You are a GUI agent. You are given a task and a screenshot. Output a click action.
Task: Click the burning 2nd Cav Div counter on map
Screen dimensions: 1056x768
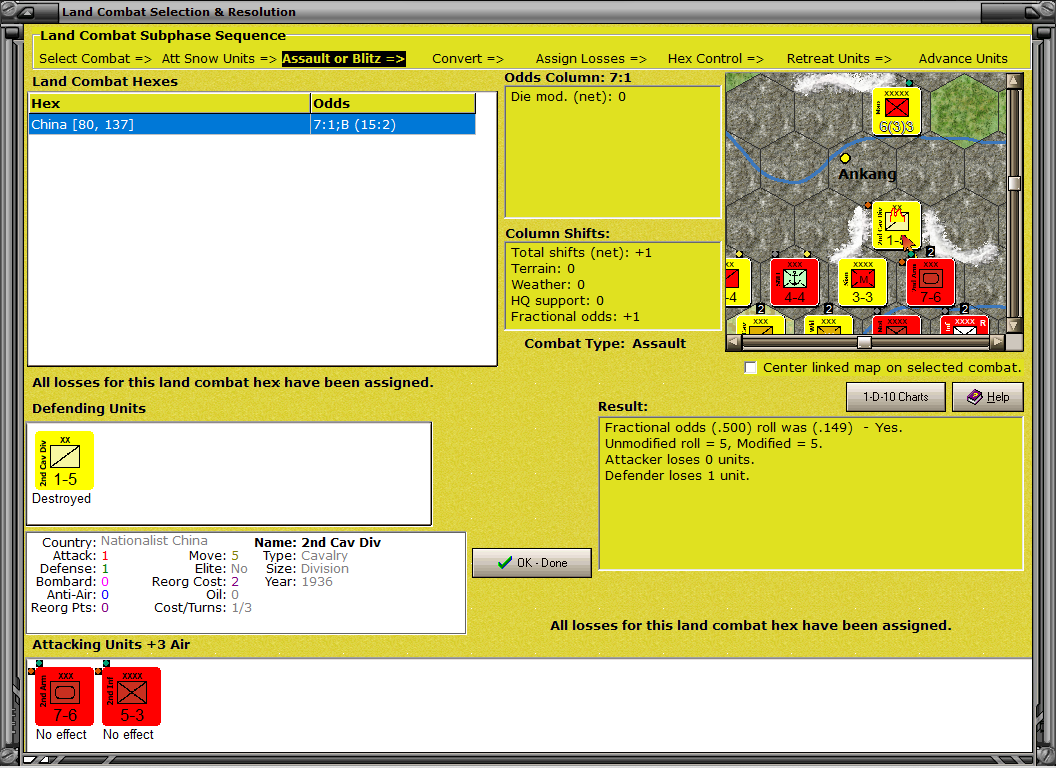[896, 225]
